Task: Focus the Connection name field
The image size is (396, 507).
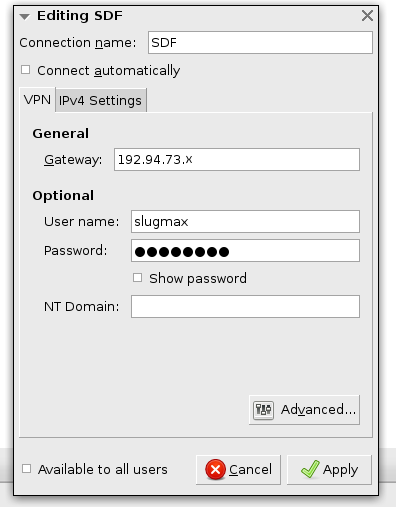Action: click(260, 43)
